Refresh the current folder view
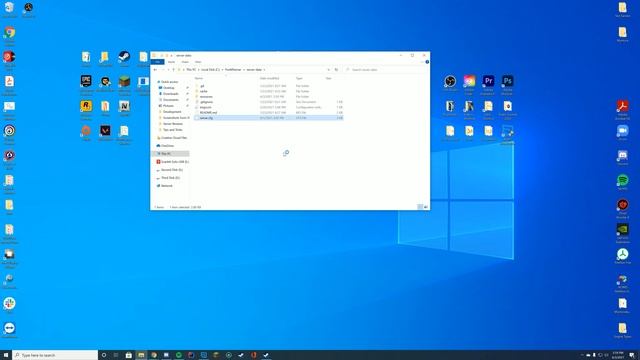The width and height of the screenshot is (640, 360). tap(336, 70)
